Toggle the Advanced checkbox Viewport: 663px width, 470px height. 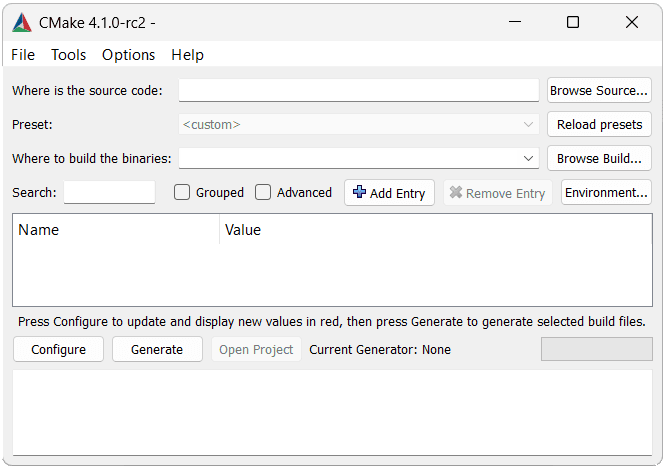[263, 192]
